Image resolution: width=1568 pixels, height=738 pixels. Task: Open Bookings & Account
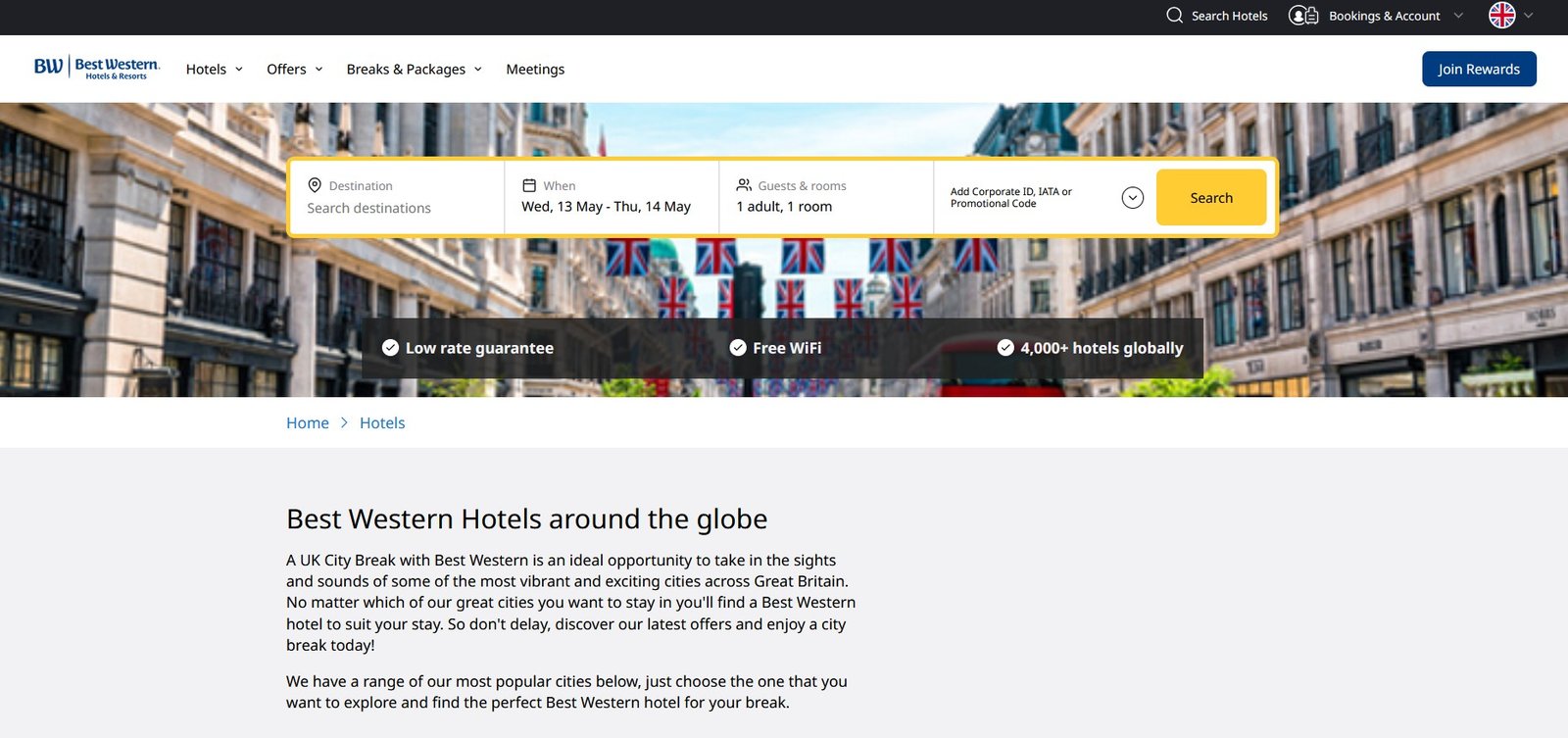(1384, 16)
